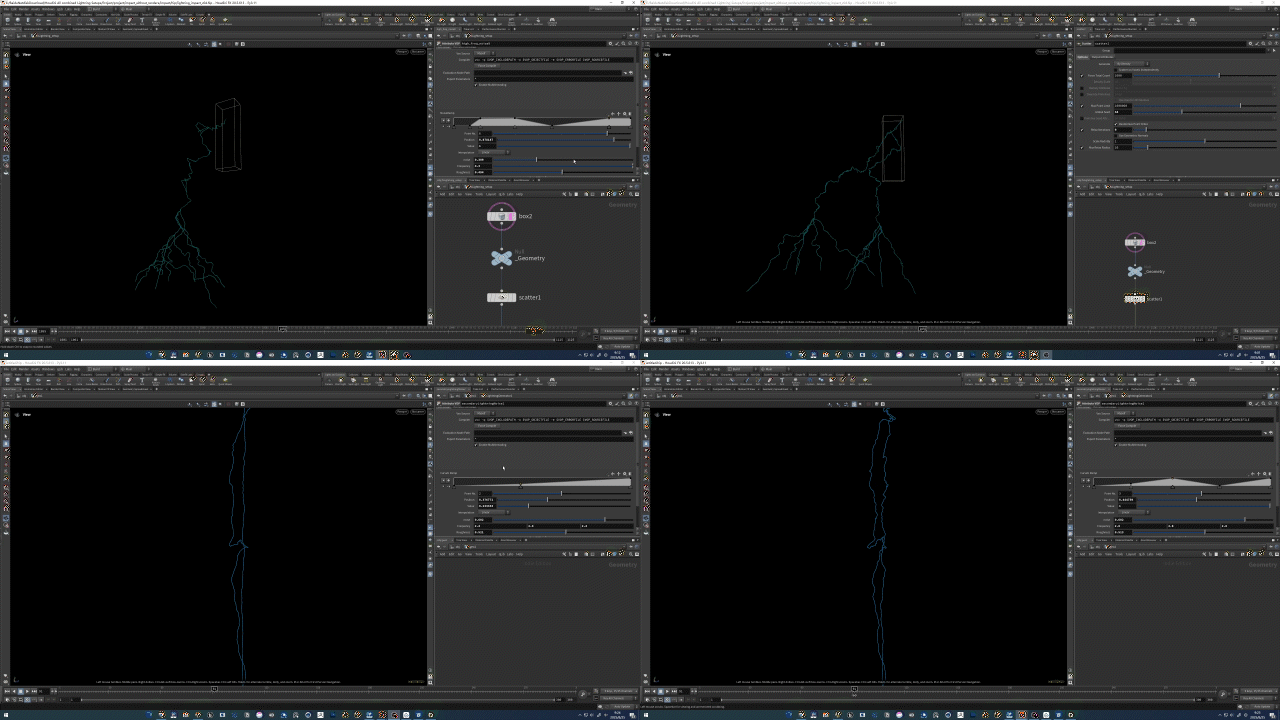Toggle Use Geometry Normals in top-right window
This screenshot has height=720, width=1280.
point(1116,136)
